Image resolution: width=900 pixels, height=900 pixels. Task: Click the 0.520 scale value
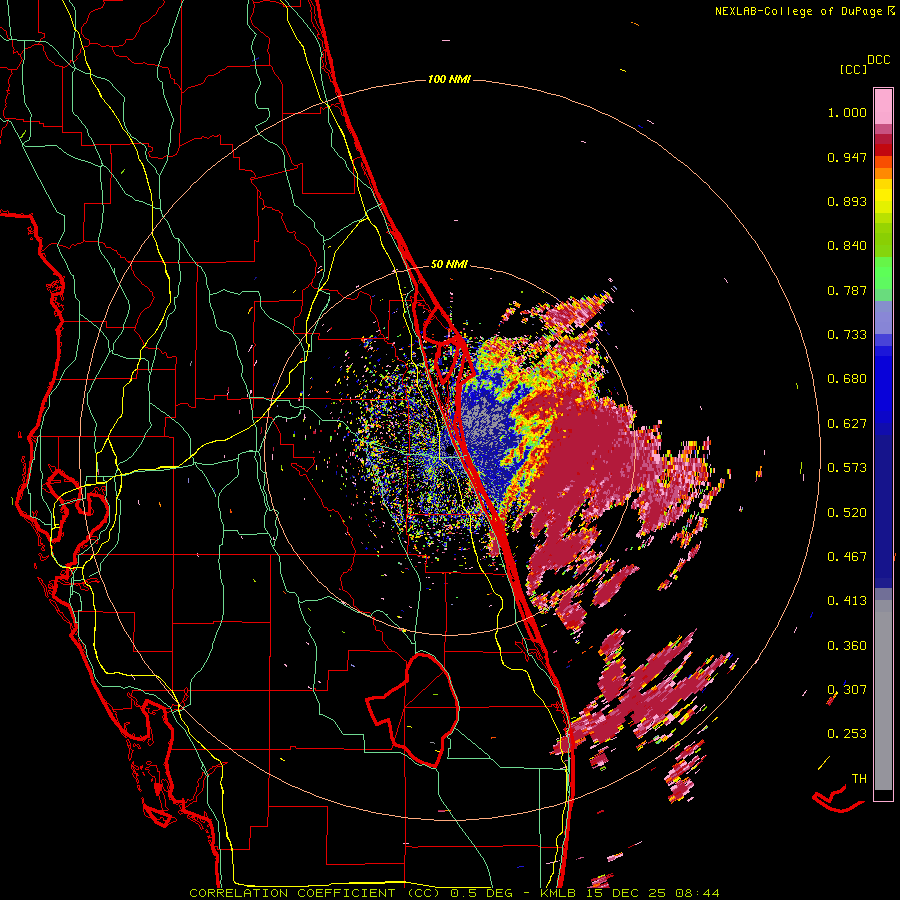coord(847,513)
